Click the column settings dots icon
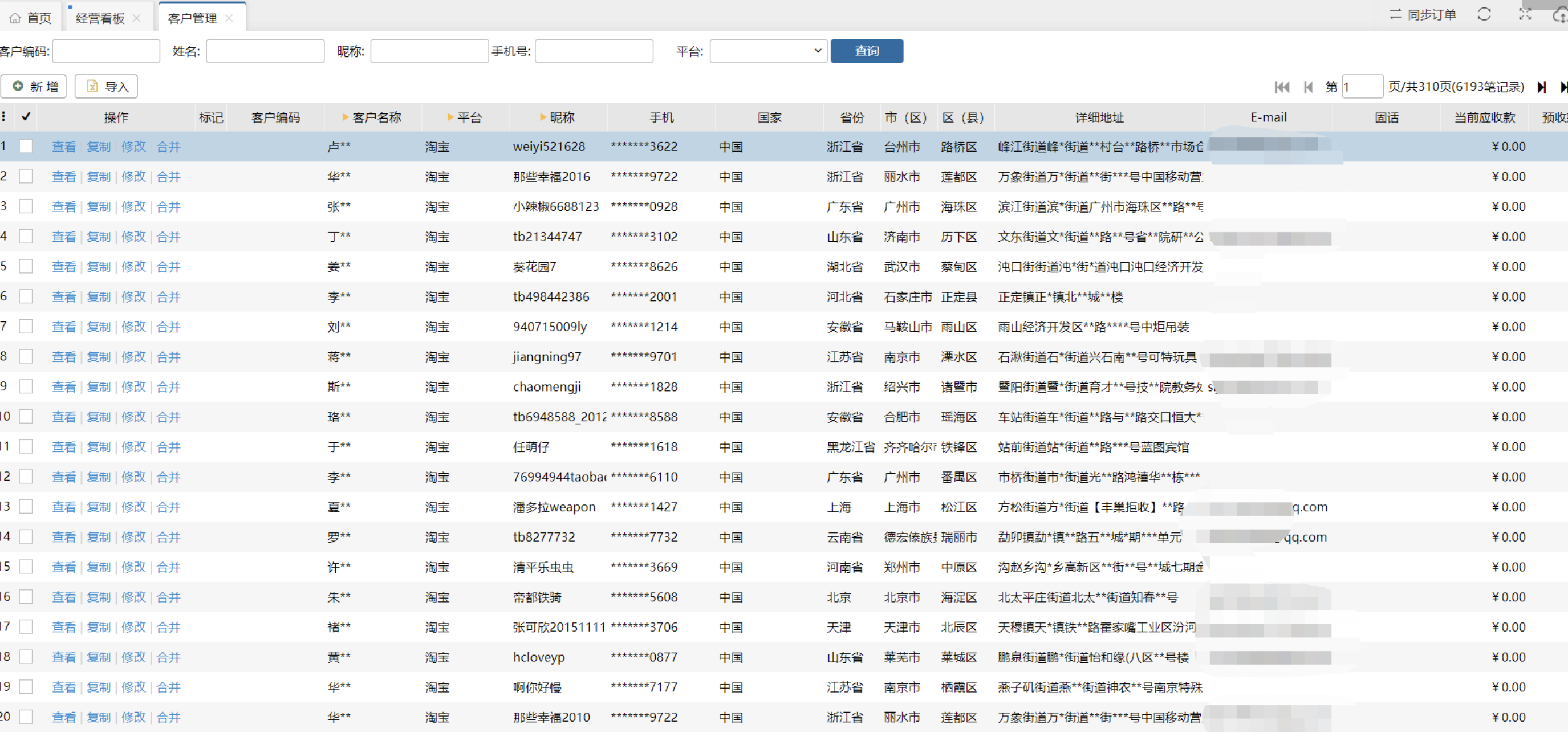This screenshot has width=1568, height=749. (x=3, y=117)
